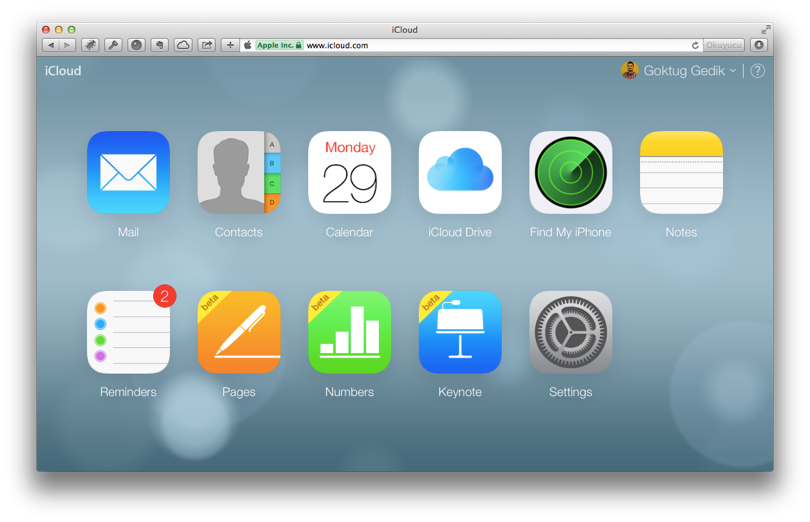Click the Okuyucu reader button
Image resolution: width=810 pixels, height=522 pixels.
(723, 45)
